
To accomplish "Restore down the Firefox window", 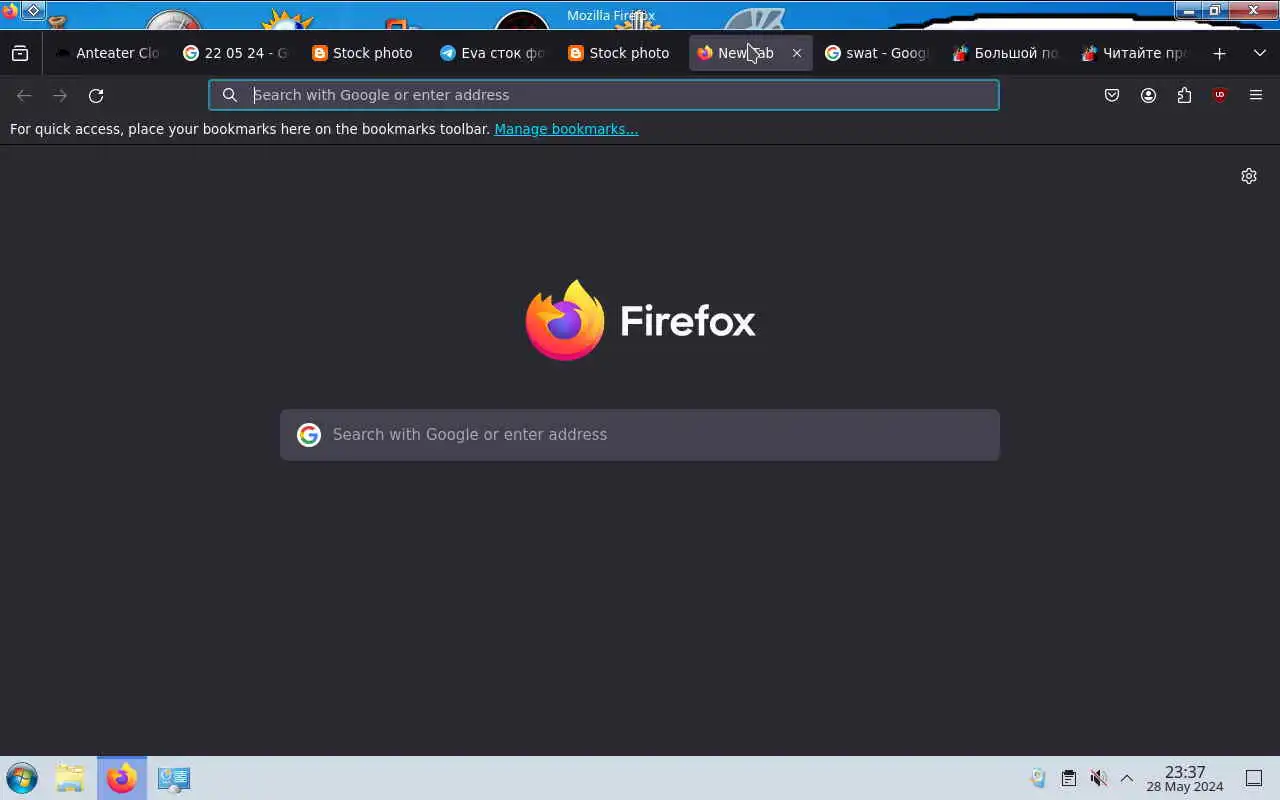I will tap(1215, 10).
